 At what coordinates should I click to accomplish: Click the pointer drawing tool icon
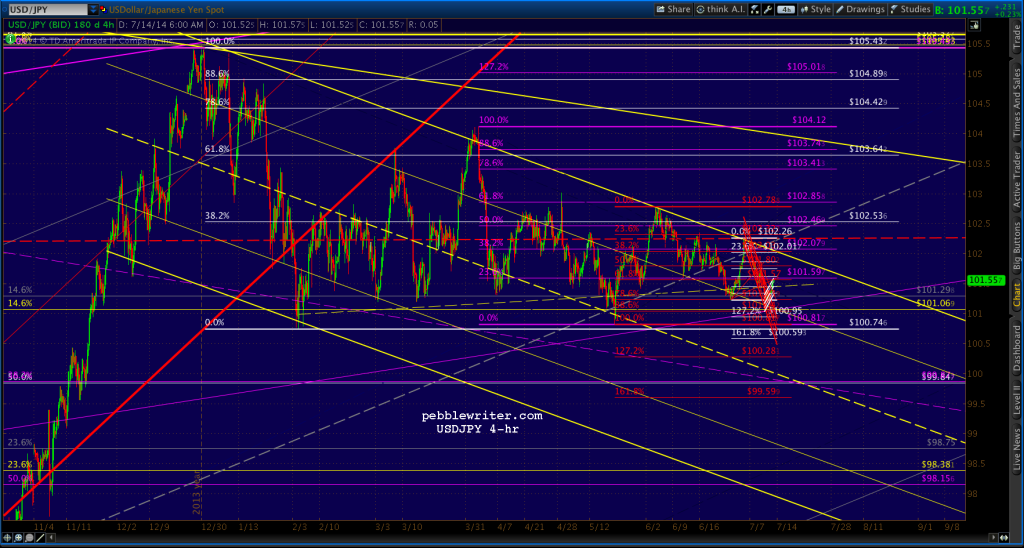coord(975,25)
